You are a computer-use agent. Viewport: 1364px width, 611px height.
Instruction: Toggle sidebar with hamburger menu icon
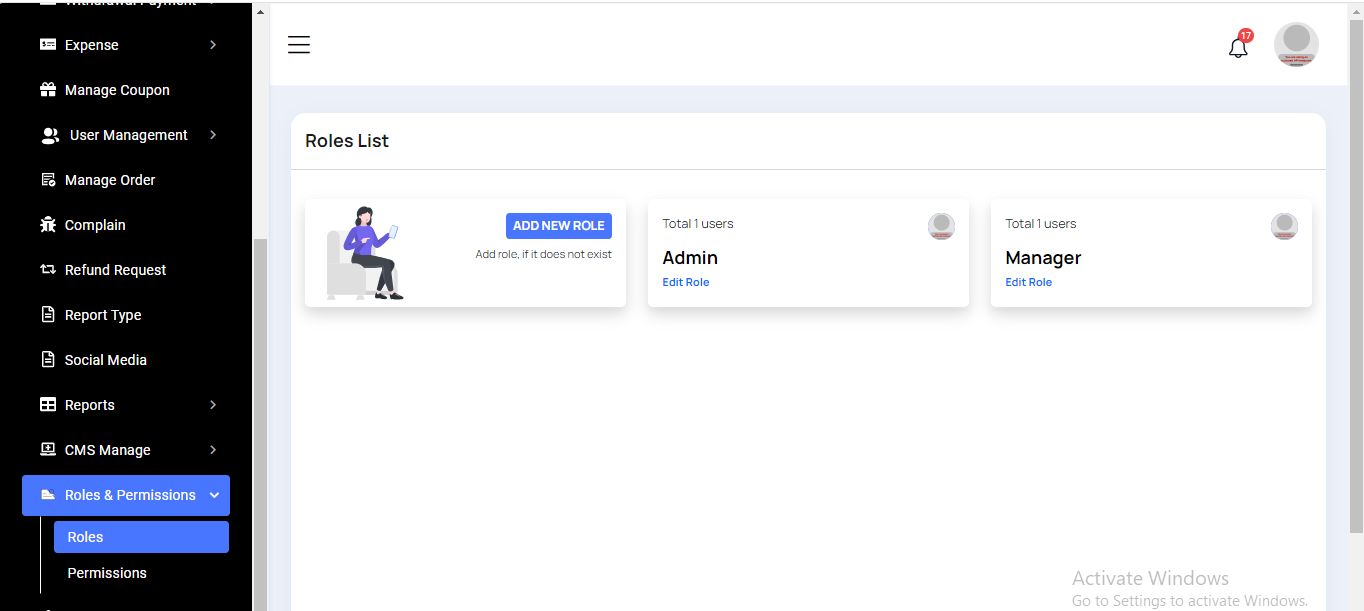point(299,45)
